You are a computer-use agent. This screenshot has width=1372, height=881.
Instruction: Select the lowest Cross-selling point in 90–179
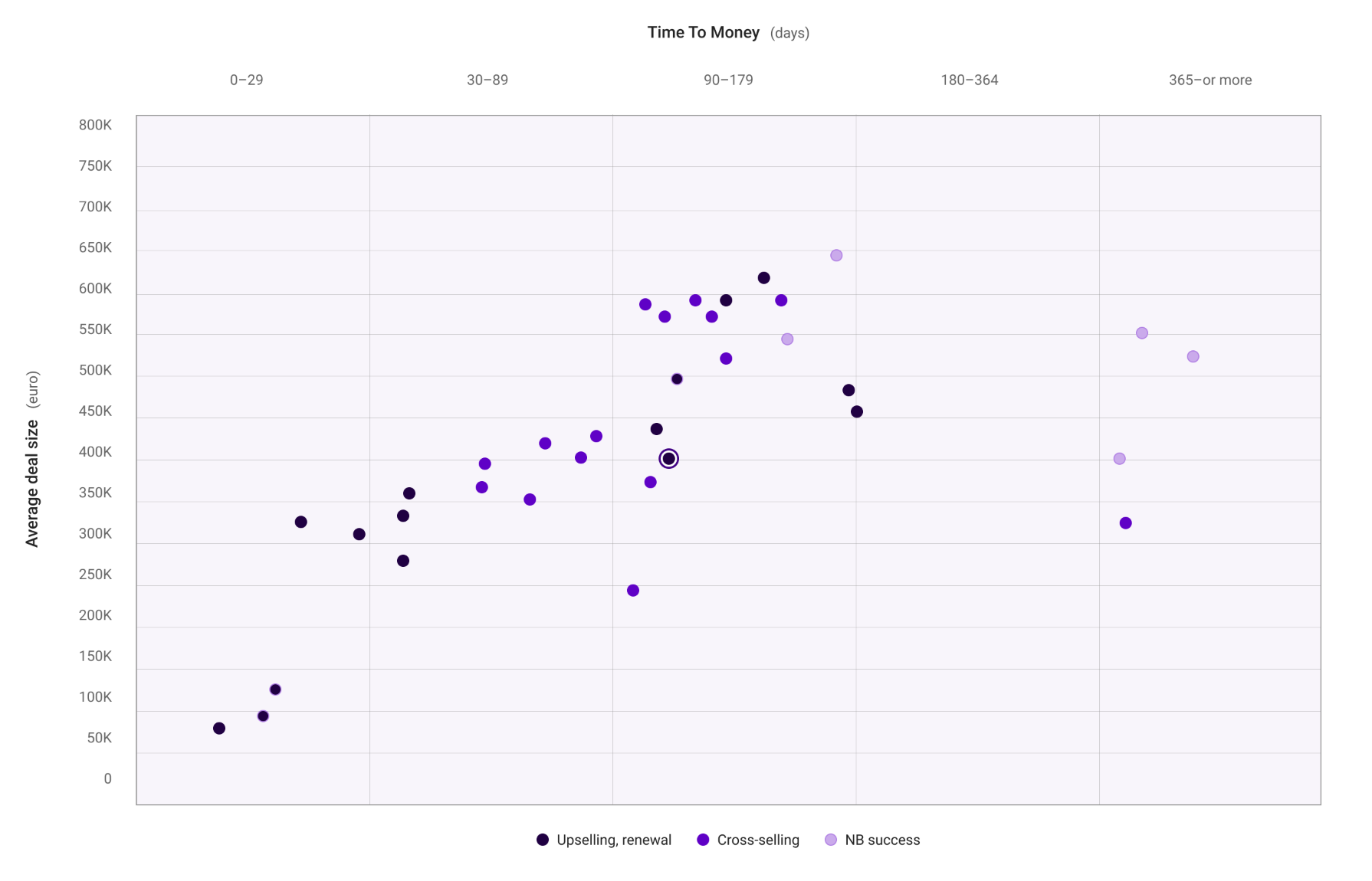point(633,591)
